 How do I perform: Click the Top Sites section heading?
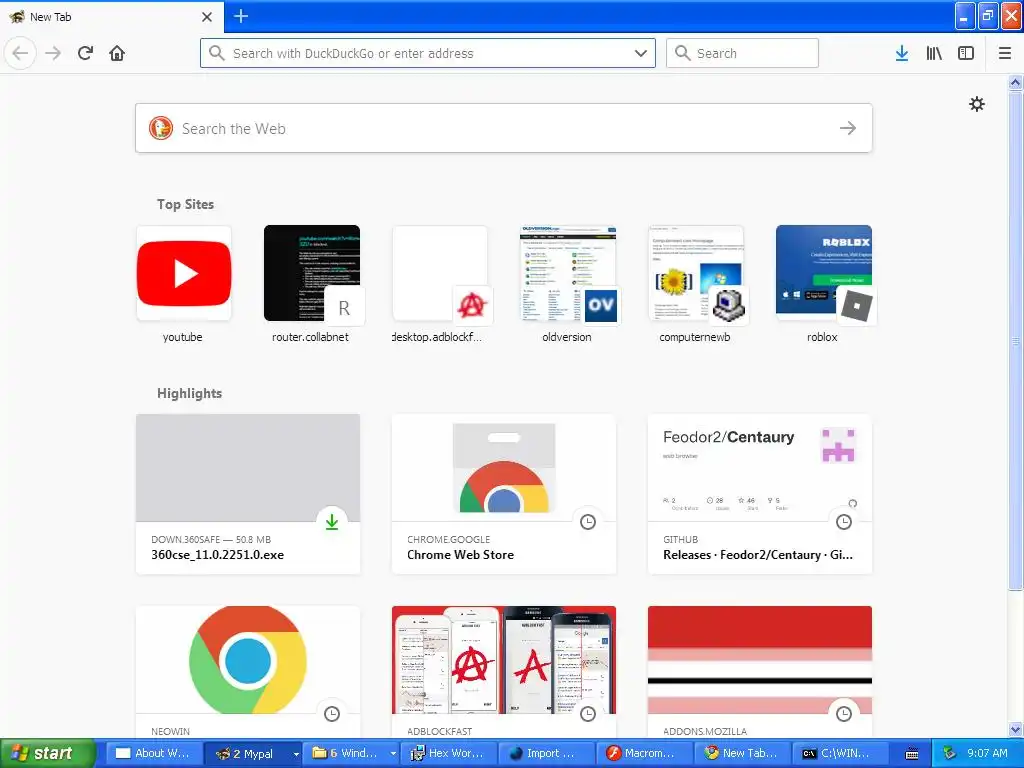click(x=185, y=204)
